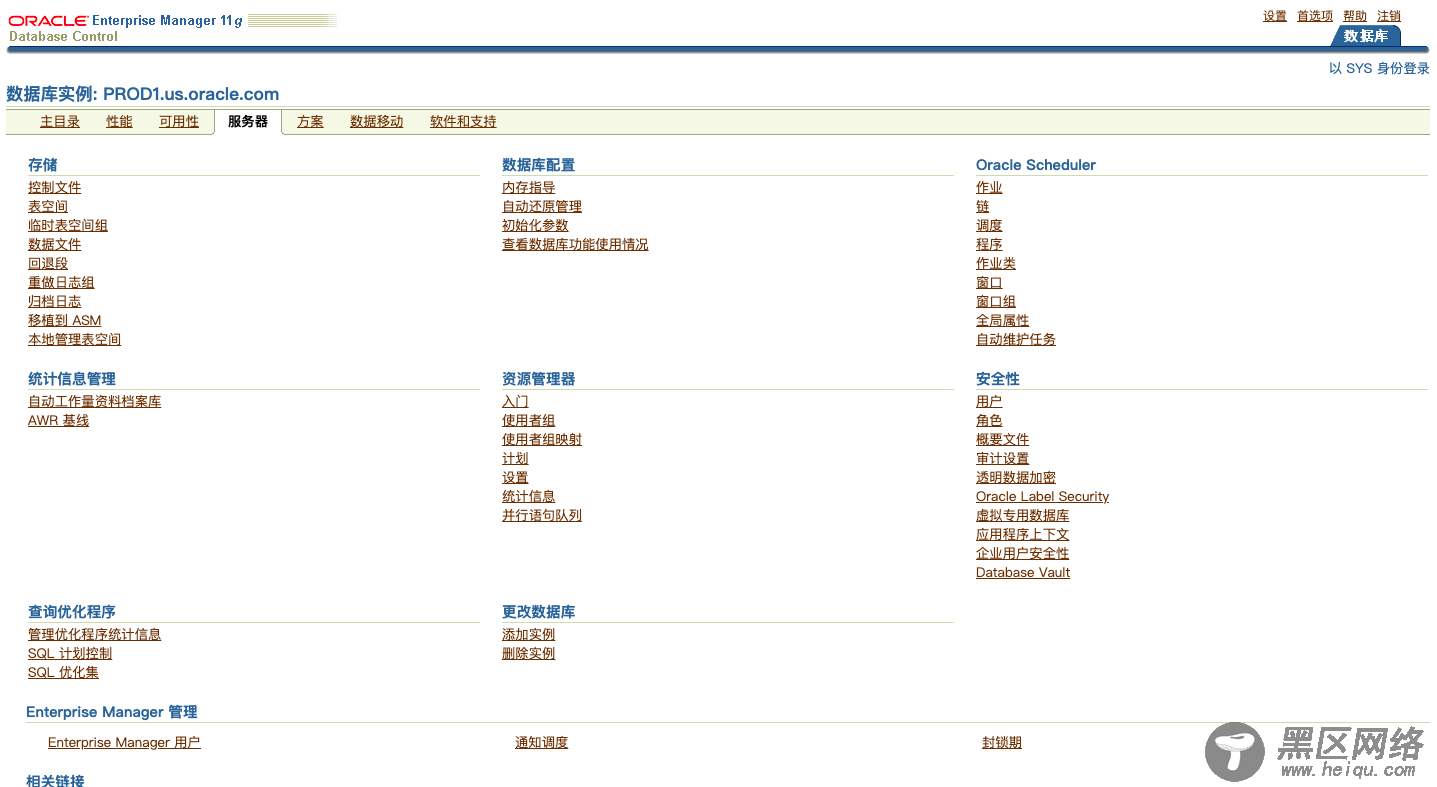This screenshot has width=1437, height=787.
Task: Open the 封锁期 link
Action: [x=1002, y=743]
